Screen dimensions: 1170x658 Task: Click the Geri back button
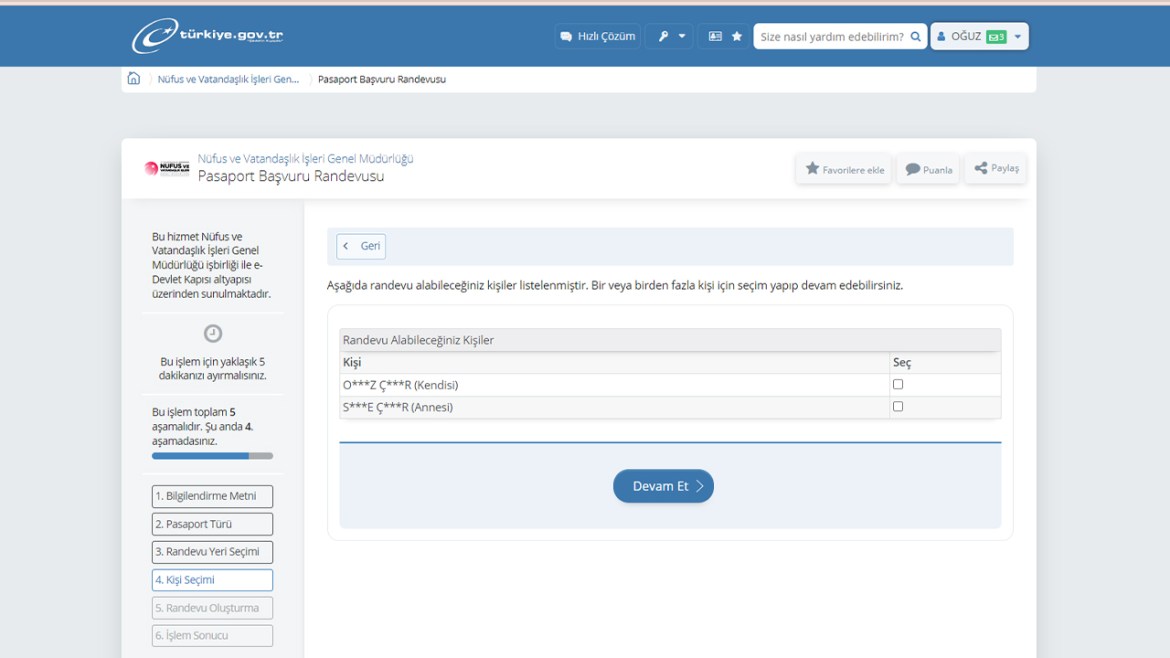(361, 246)
